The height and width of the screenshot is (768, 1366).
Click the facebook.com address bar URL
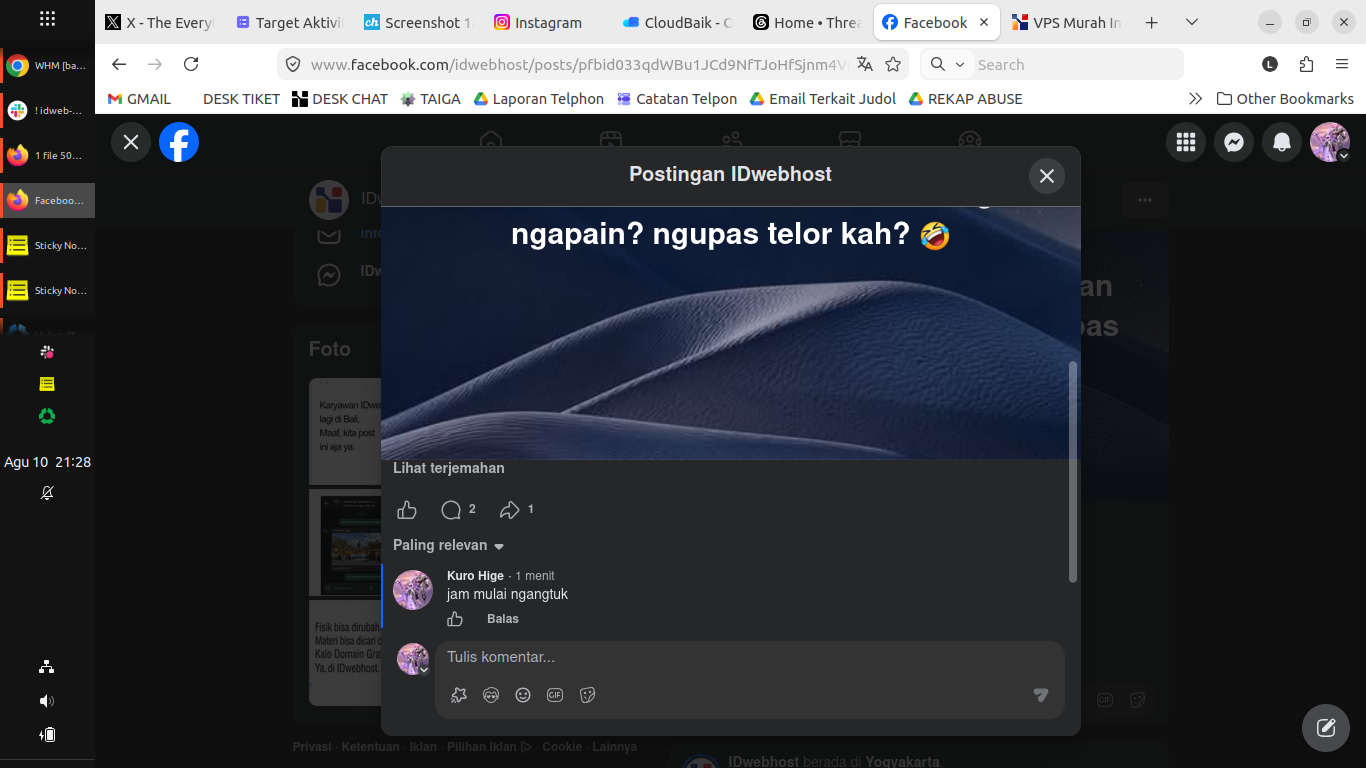580,64
